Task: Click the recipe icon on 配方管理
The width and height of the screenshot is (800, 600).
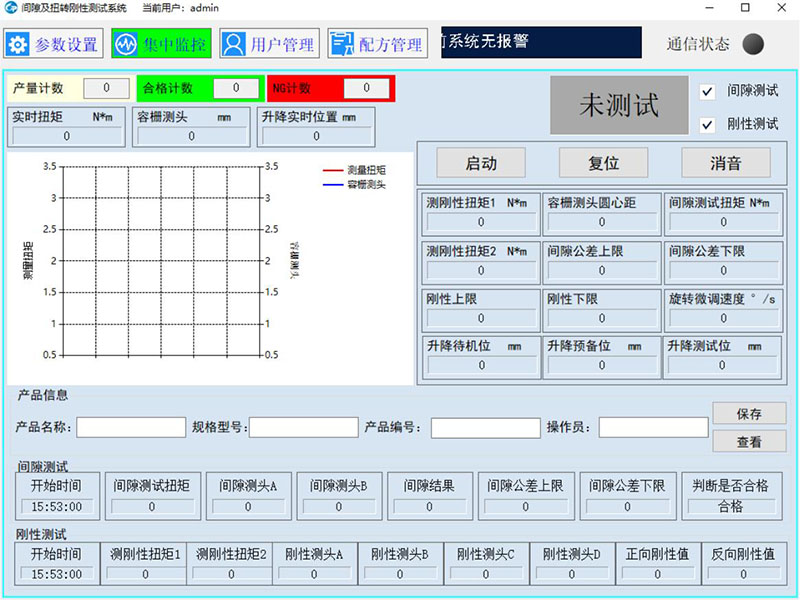Action: pyautogui.click(x=342, y=44)
